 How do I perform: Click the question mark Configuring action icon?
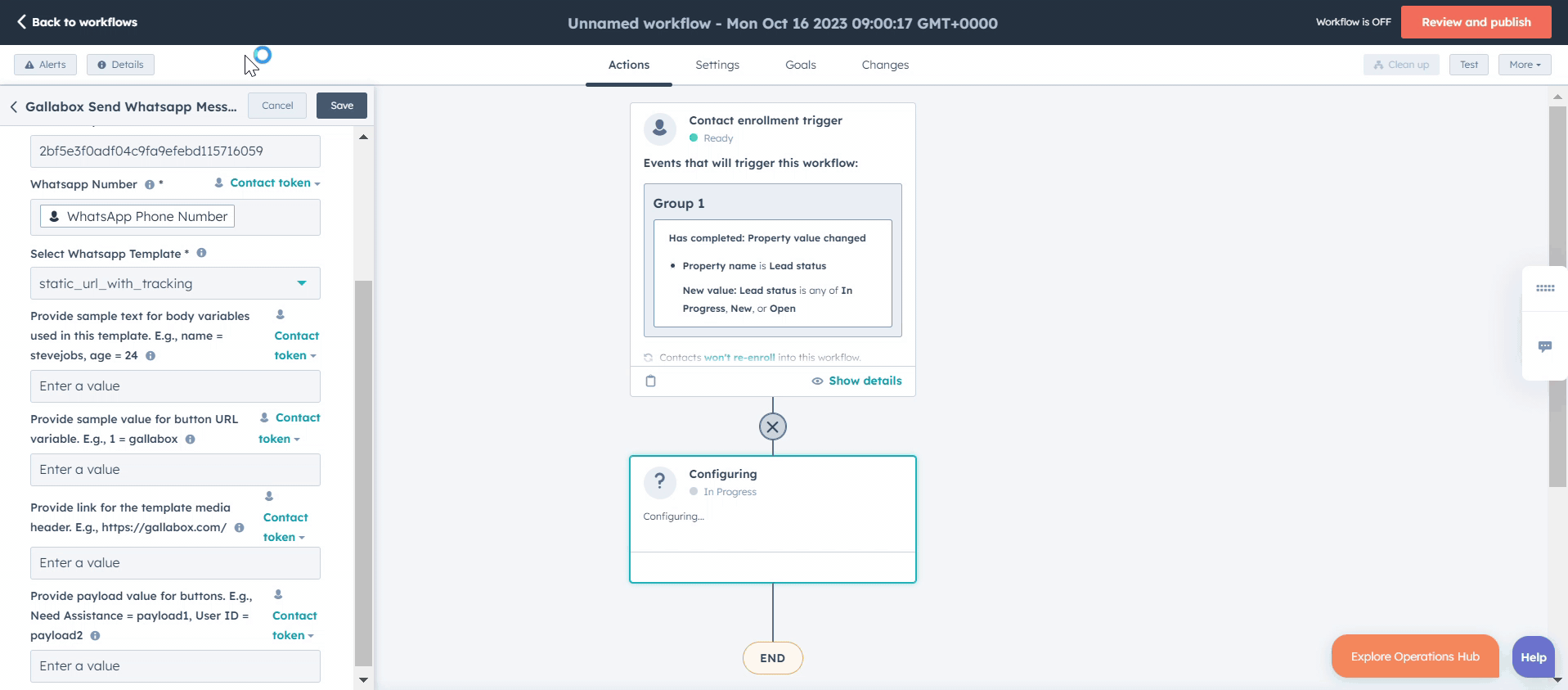(660, 482)
